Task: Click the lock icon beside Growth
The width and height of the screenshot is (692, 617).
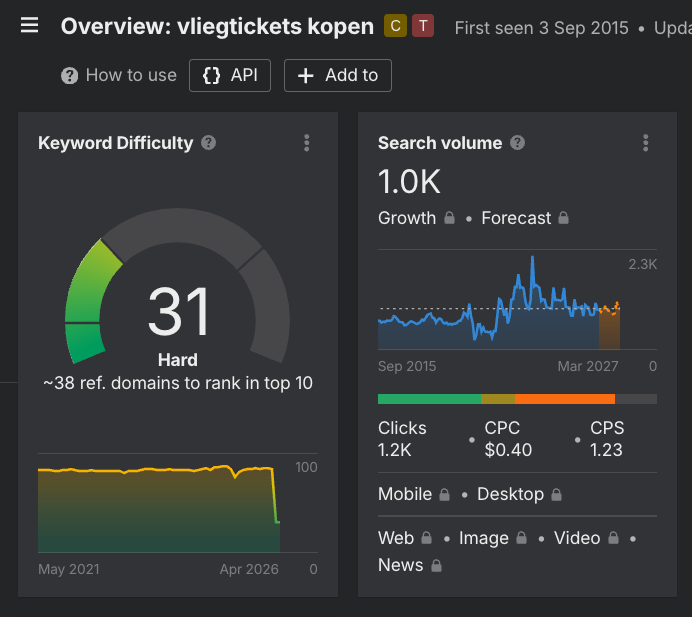Action: coord(449,218)
